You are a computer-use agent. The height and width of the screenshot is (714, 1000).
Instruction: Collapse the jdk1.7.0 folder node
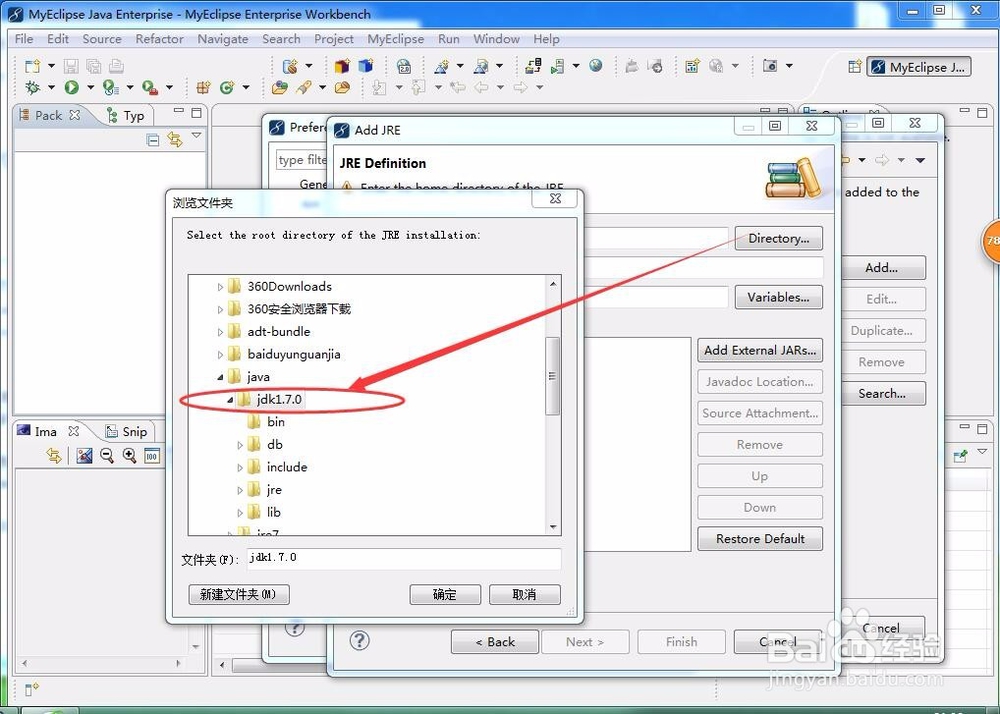[230, 400]
